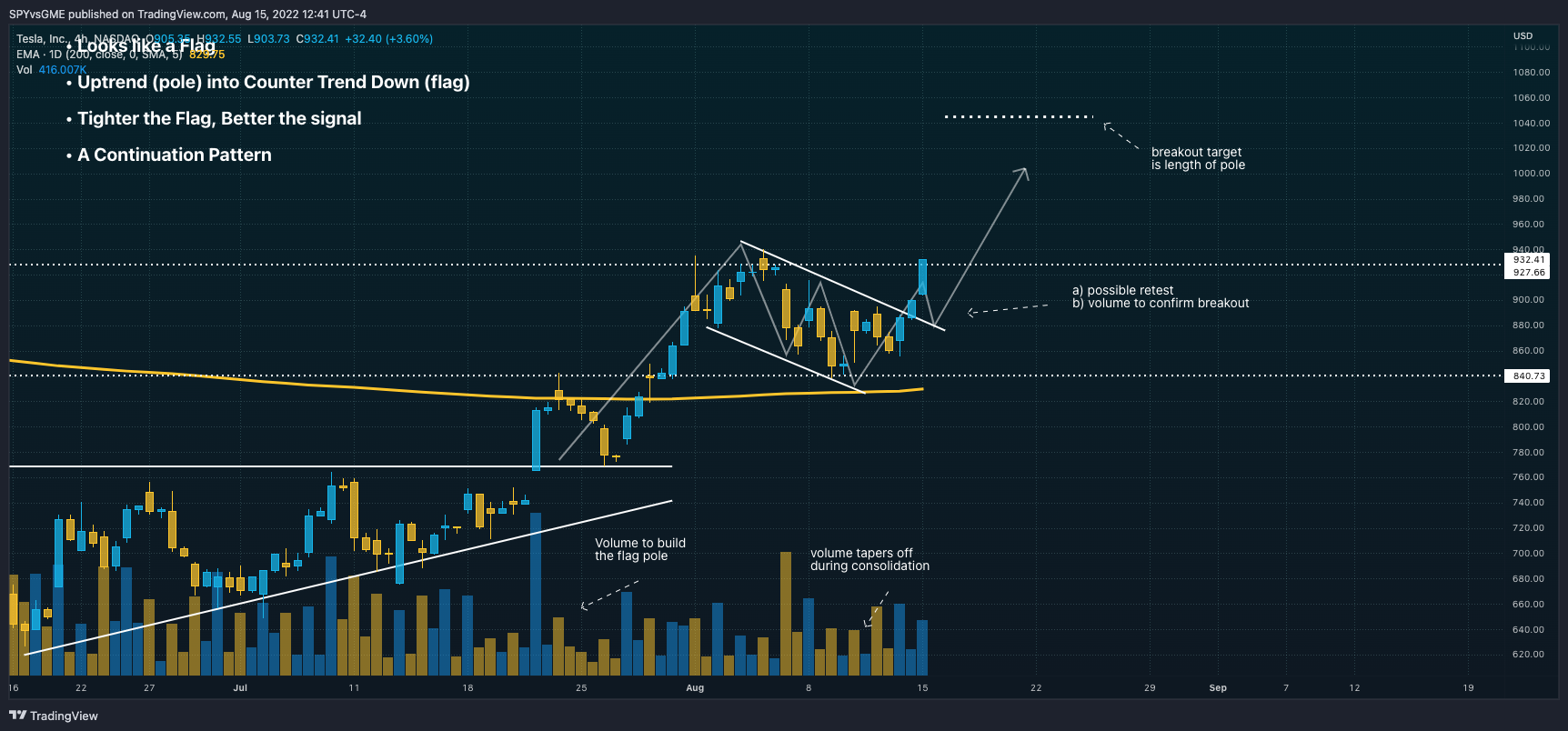The height and width of the screenshot is (731, 1568).
Task: Click the 980.00 price axis label
Action: click(1528, 198)
